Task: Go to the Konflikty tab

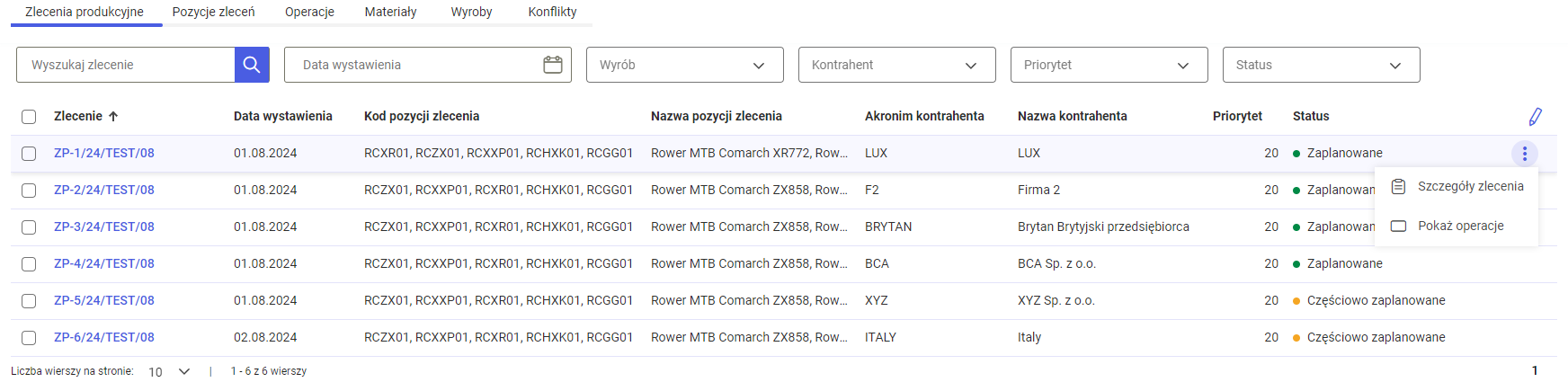Action: [x=552, y=12]
